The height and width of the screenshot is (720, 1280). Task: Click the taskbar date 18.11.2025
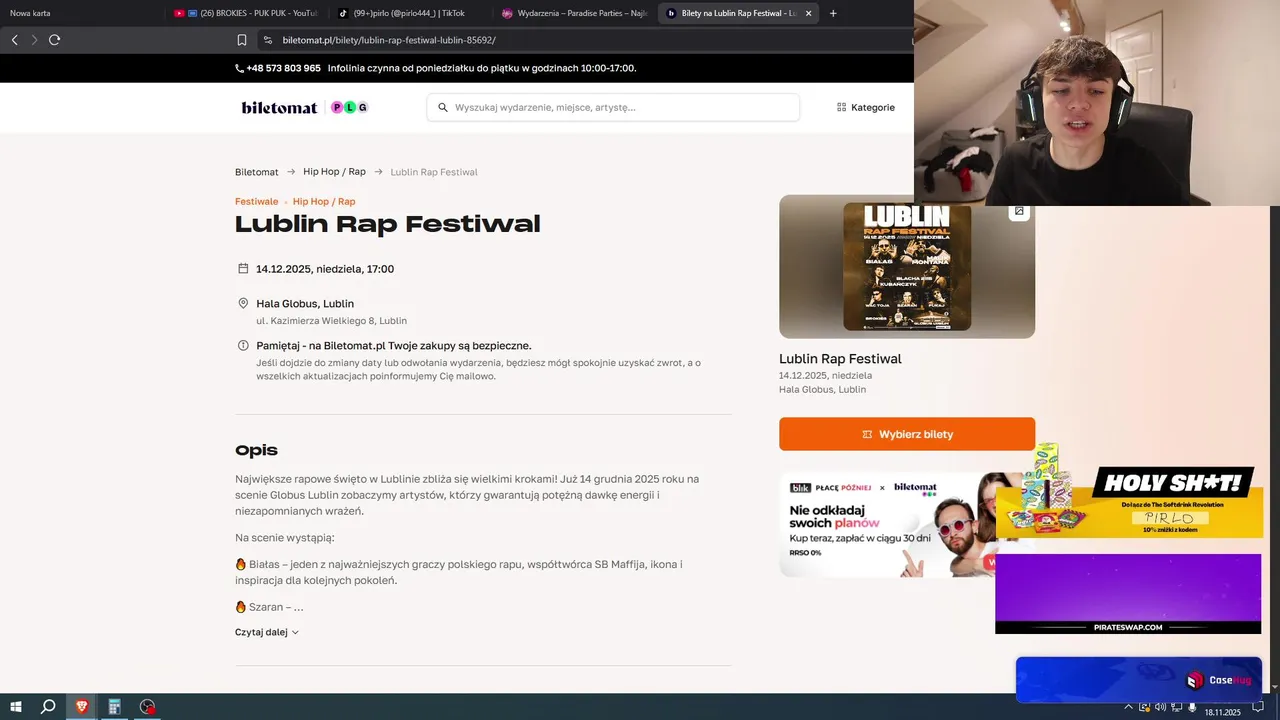1222,712
